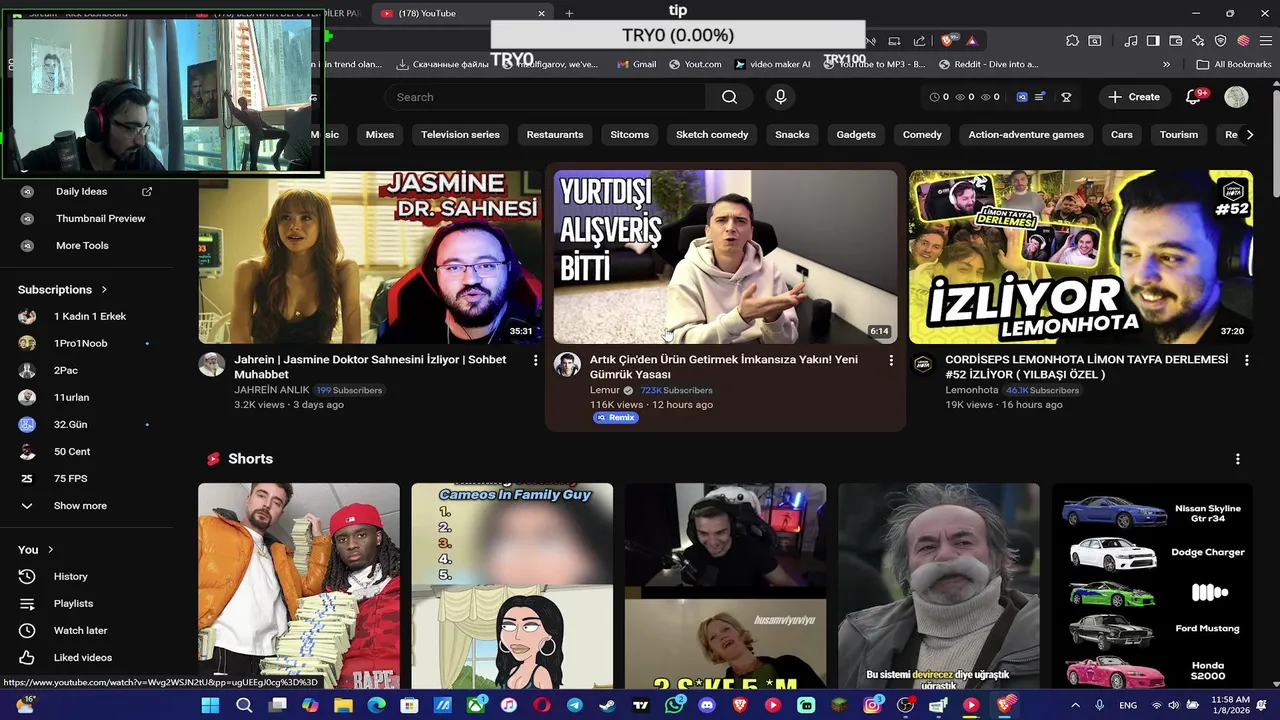Show hidden system tray icons chevron

click(x=1075, y=705)
